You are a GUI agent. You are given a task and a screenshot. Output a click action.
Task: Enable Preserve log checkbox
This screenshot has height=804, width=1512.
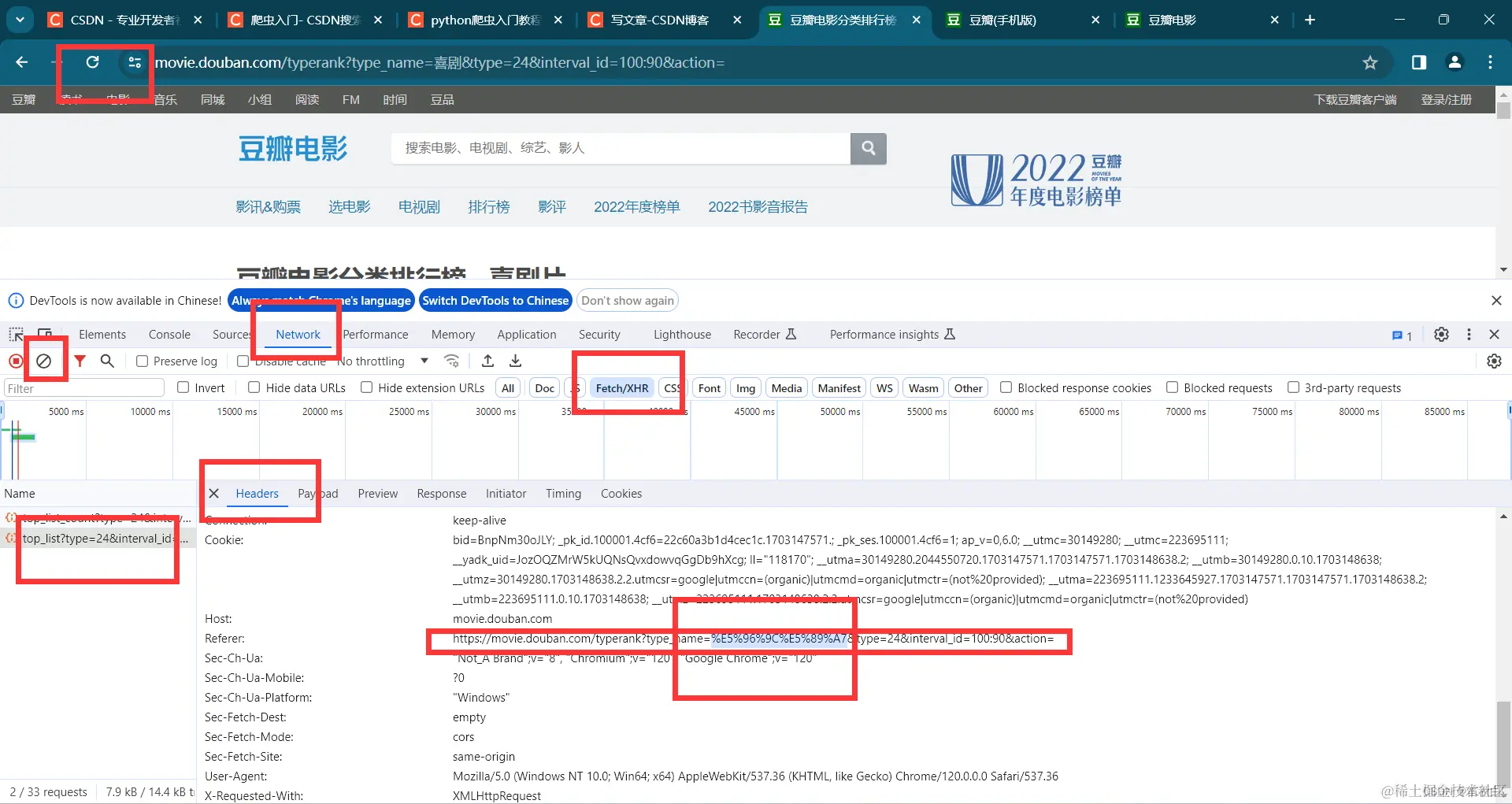142,361
